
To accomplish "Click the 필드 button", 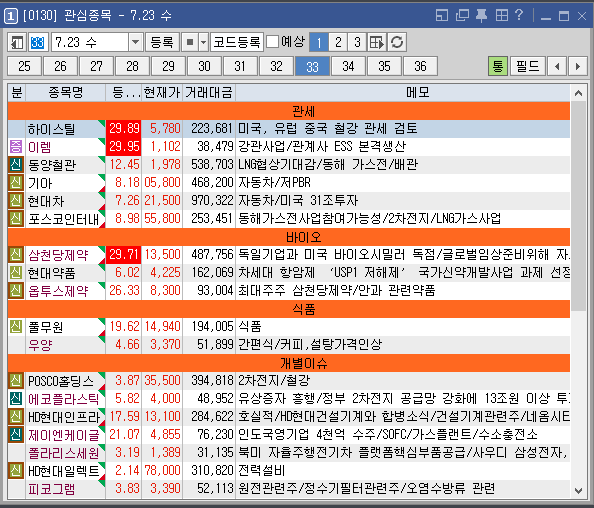I will pos(527,66).
